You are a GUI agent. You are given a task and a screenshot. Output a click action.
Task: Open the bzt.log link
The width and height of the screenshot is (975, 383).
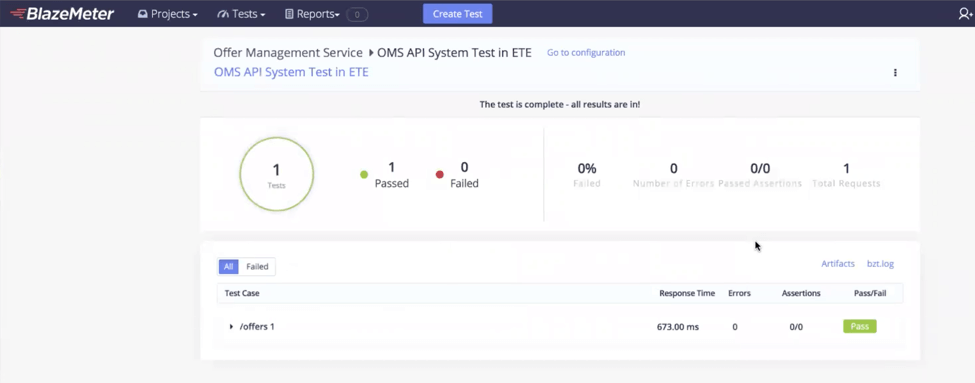880,264
